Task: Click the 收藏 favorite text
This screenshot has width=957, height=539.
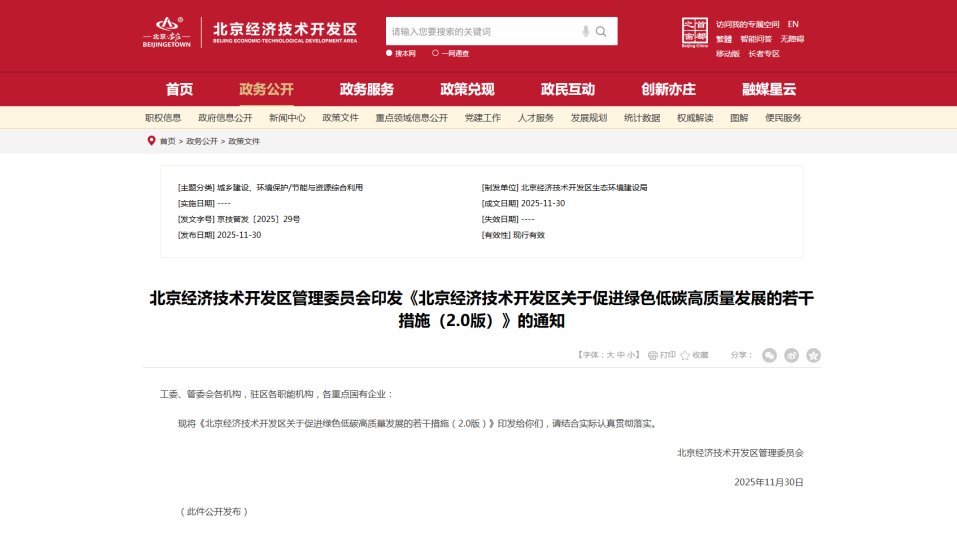Action: [700, 355]
